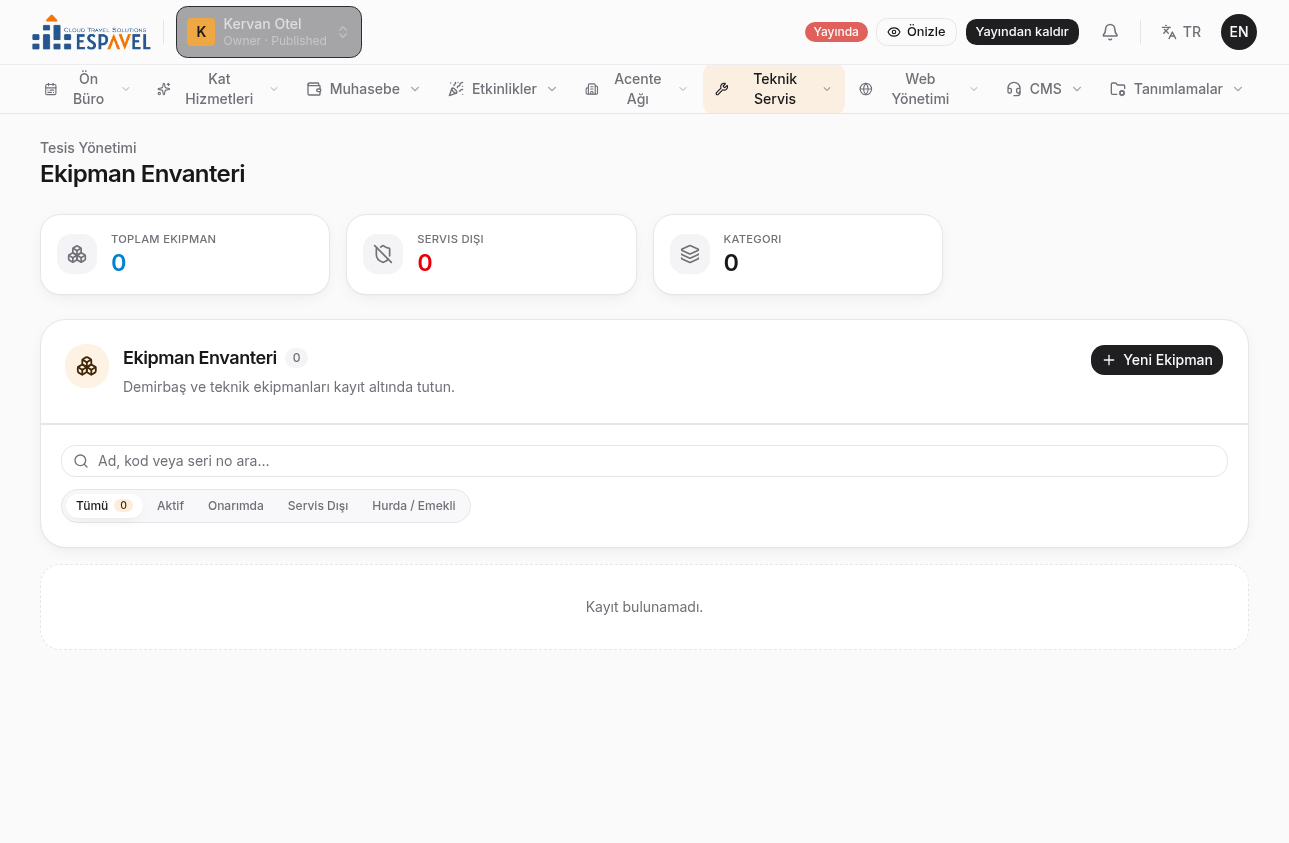Expand the Teknik Servis menu chevron
Screen dimensions: 1289x843
click(827, 89)
